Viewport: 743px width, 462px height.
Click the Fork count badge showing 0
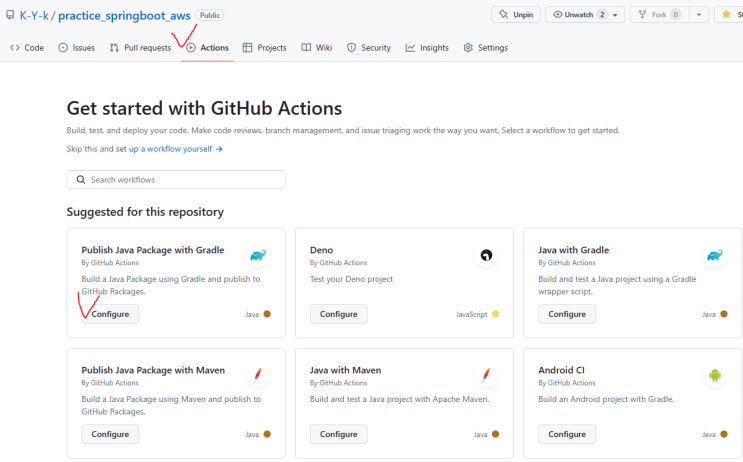click(x=675, y=15)
